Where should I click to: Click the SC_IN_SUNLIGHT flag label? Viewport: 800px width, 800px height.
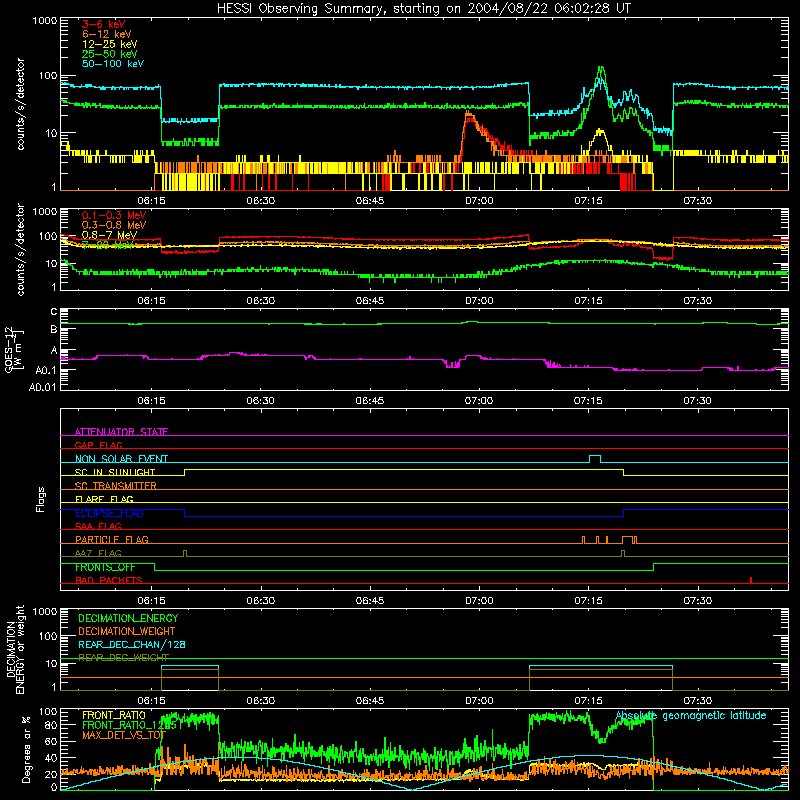(x=115, y=472)
